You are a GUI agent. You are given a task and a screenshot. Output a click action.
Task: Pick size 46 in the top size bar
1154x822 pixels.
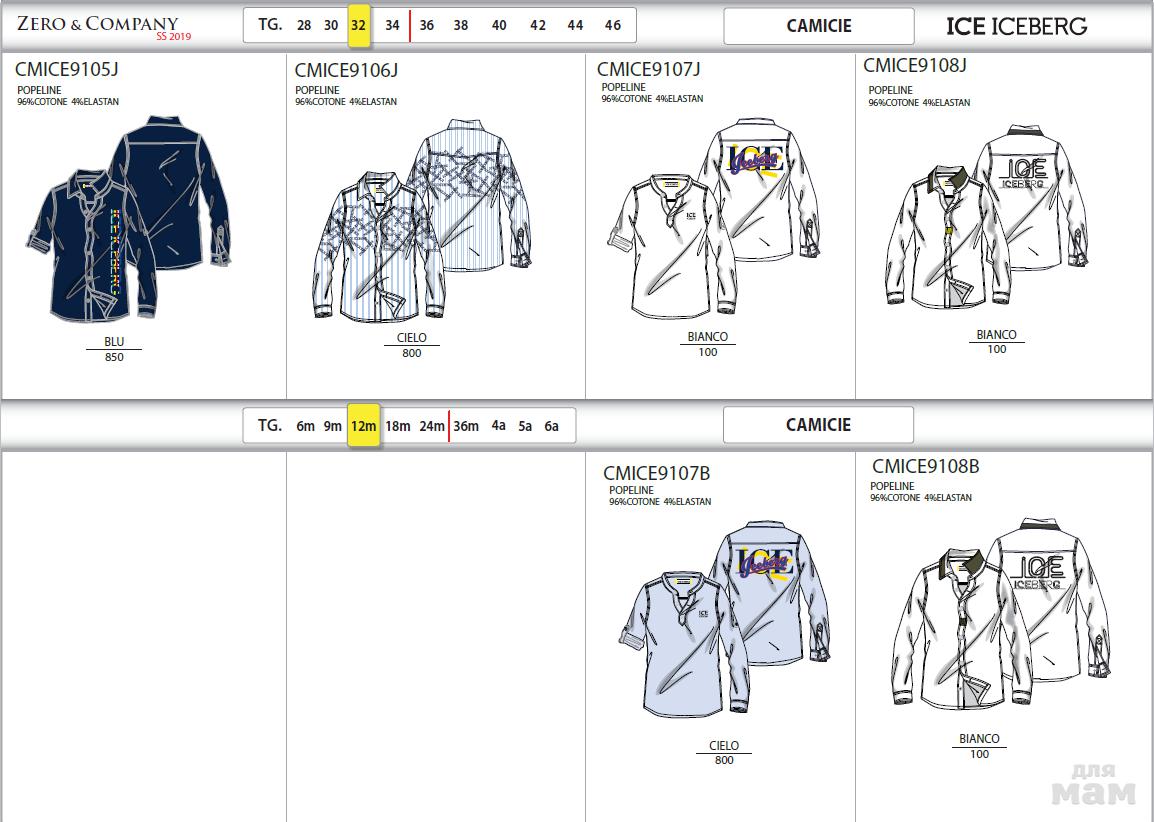click(613, 25)
